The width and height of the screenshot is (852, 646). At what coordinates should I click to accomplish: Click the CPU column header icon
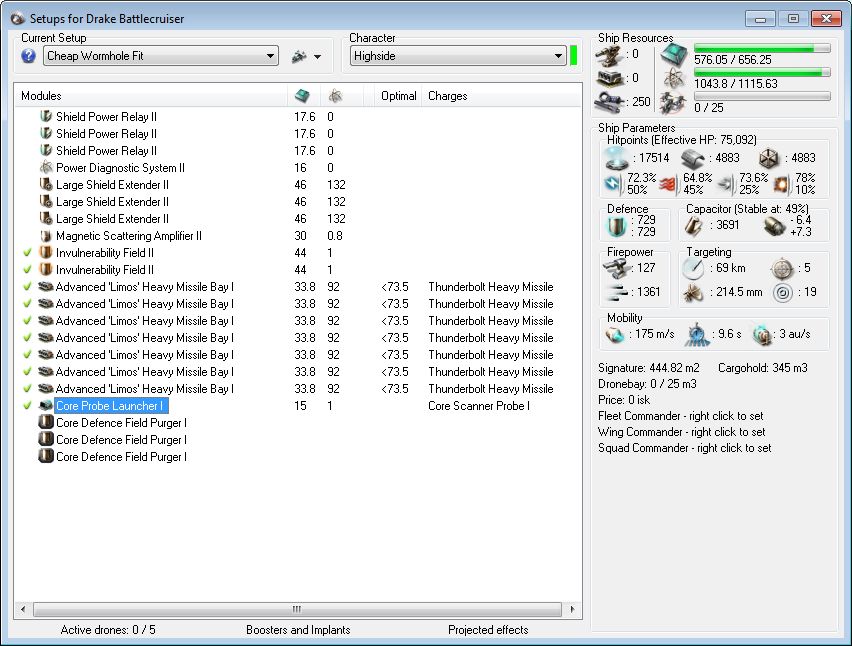pyautogui.click(x=303, y=96)
